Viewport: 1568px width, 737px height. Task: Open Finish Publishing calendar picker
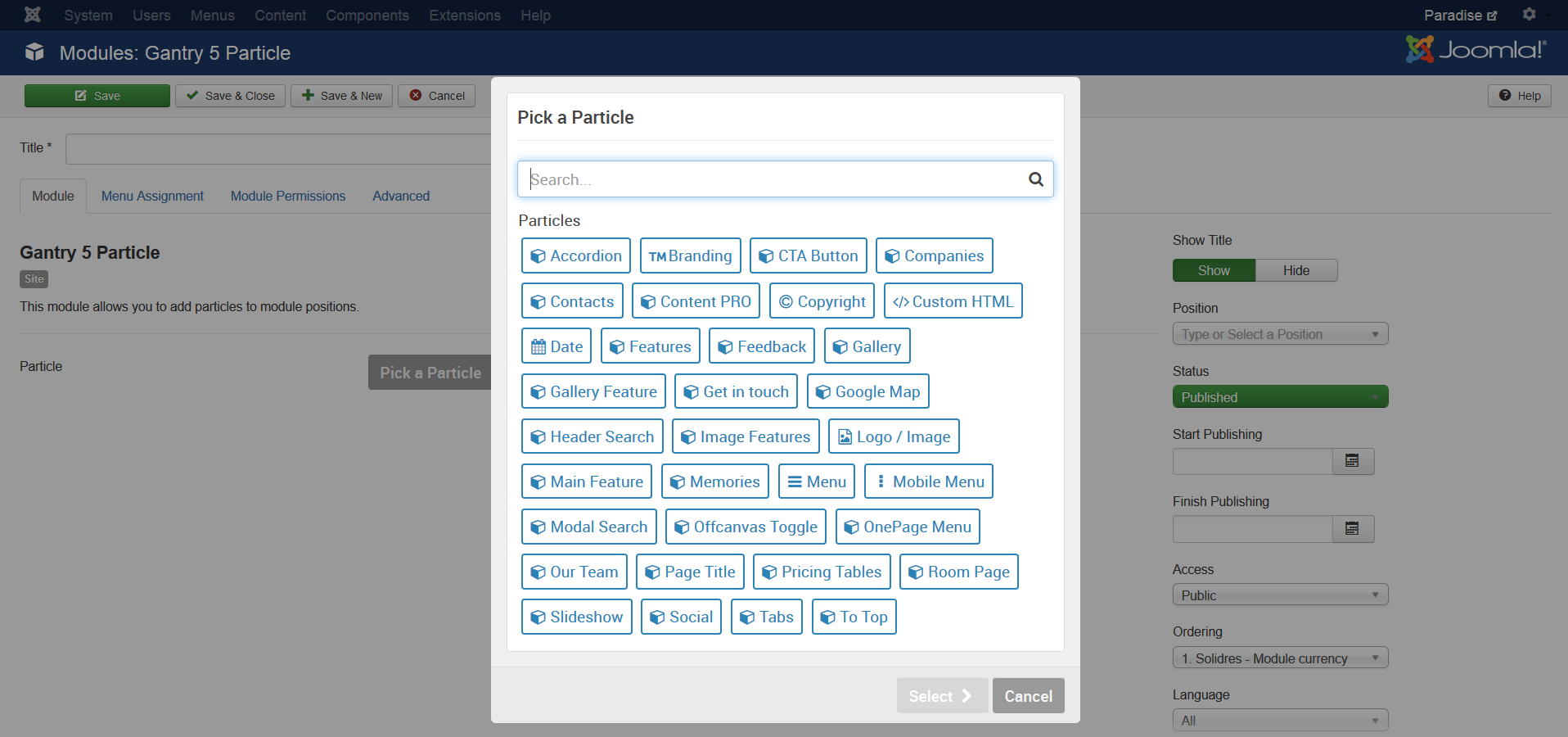(1352, 529)
